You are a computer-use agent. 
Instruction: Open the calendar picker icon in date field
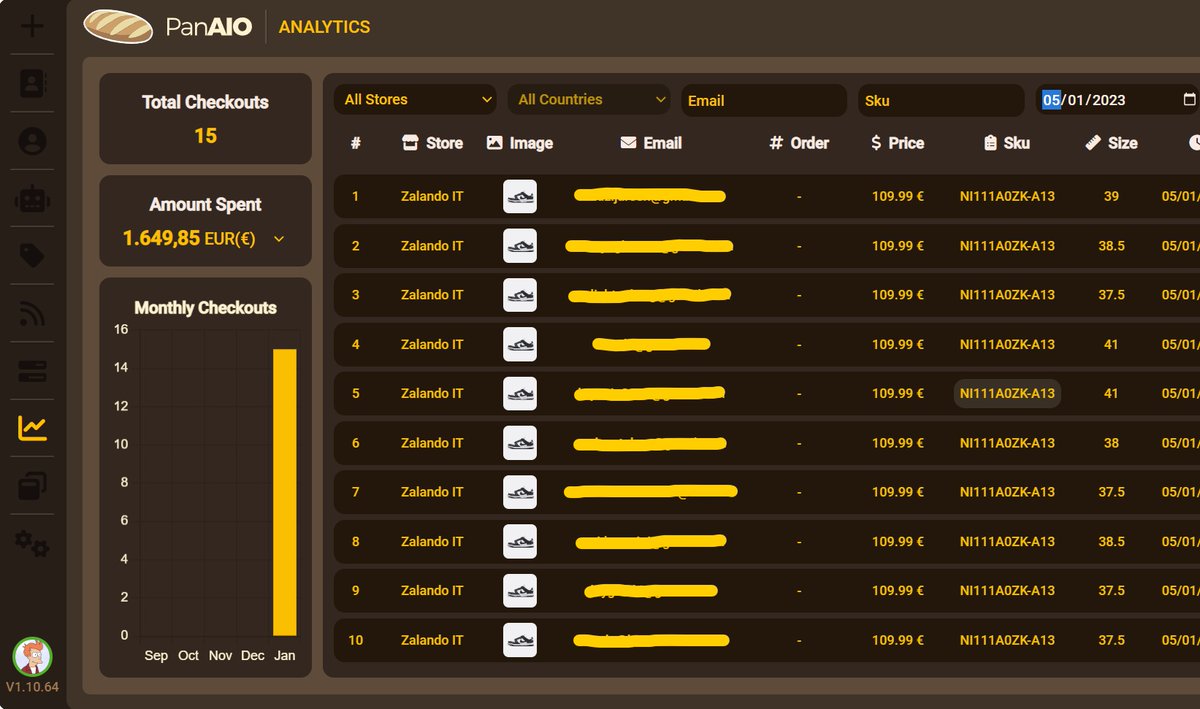click(x=1189, y=100)
